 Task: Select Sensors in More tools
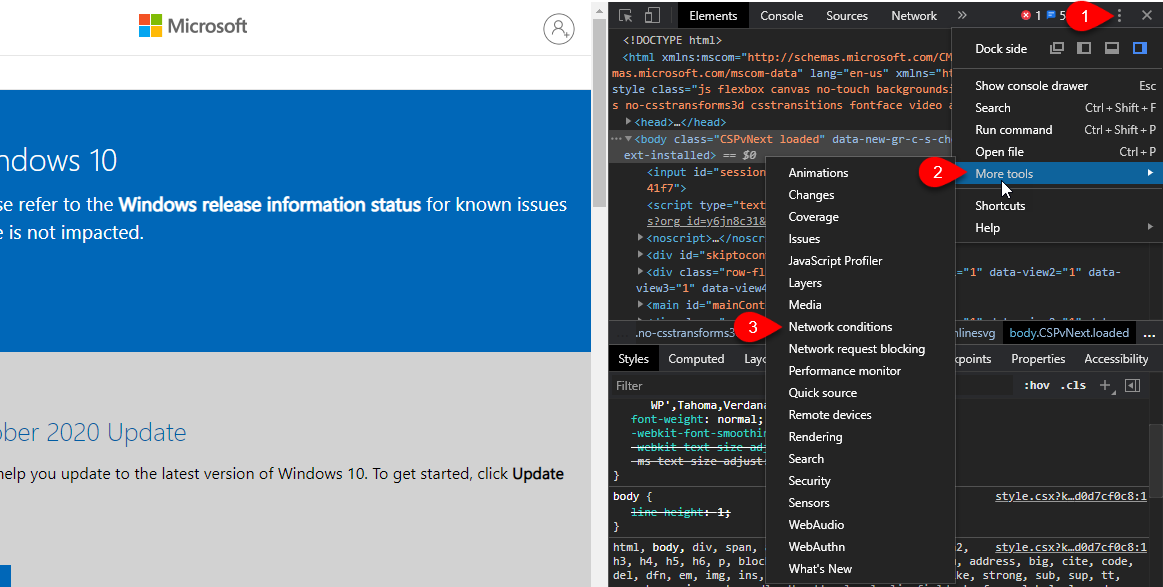(860, 502)
